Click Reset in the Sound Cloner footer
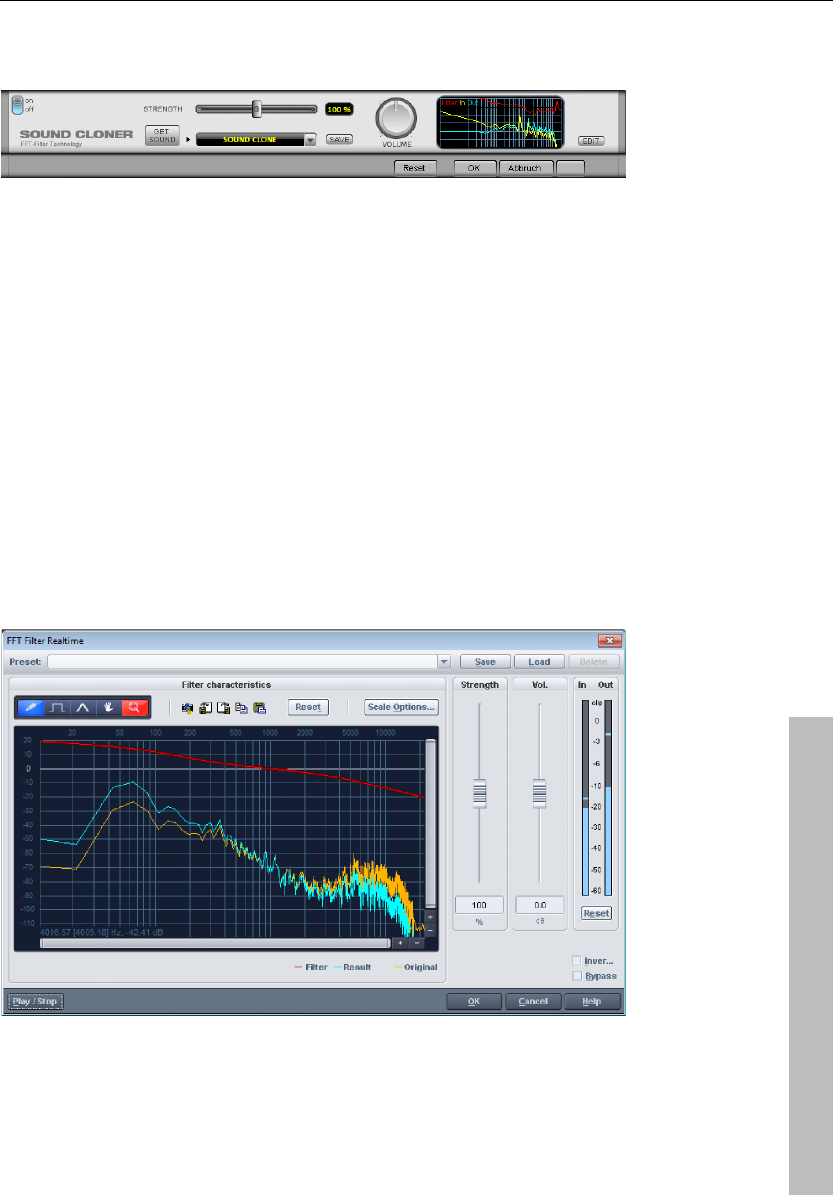Image resolution: width=833 pixels, height=1195 pixels. coord(415,168)
